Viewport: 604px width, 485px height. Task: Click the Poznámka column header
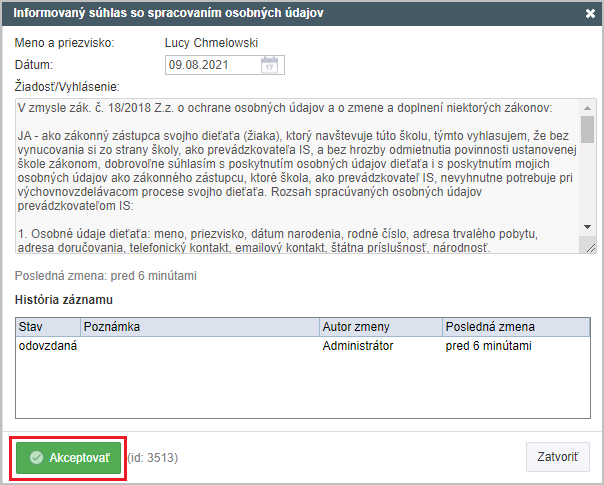tap(200, 327)
